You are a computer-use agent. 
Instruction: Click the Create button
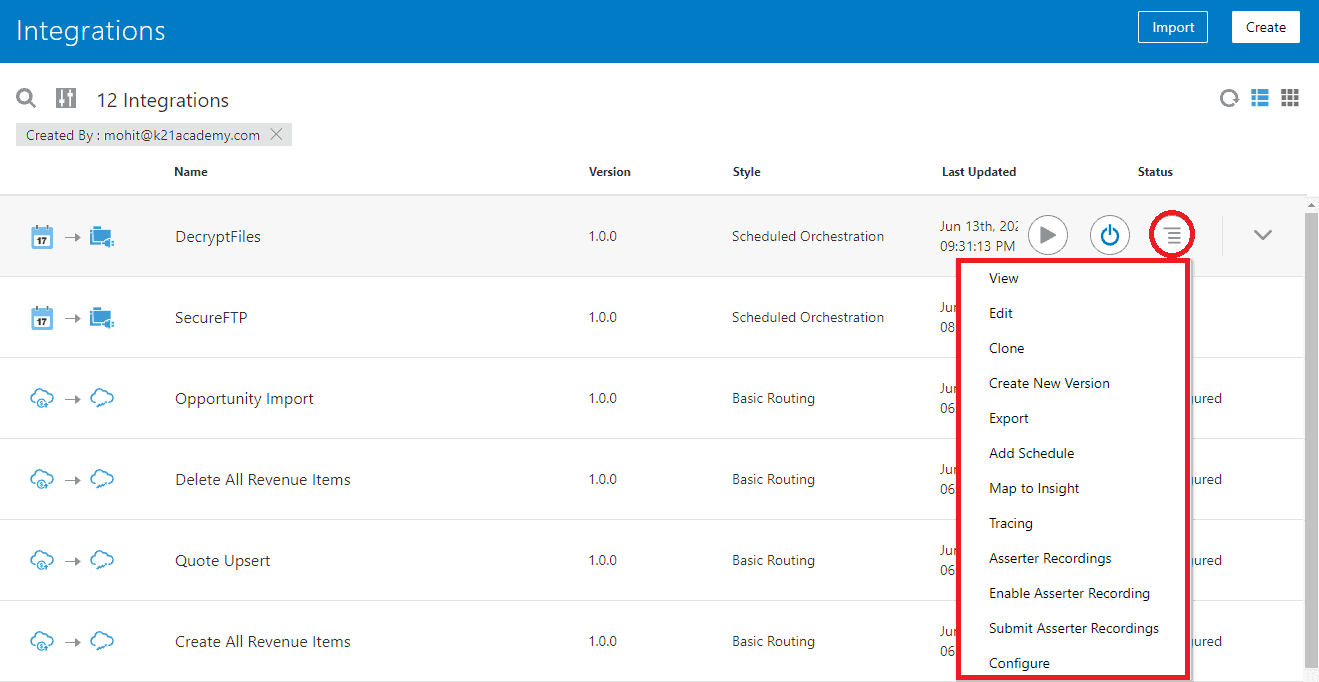[x=1265, y=27]
